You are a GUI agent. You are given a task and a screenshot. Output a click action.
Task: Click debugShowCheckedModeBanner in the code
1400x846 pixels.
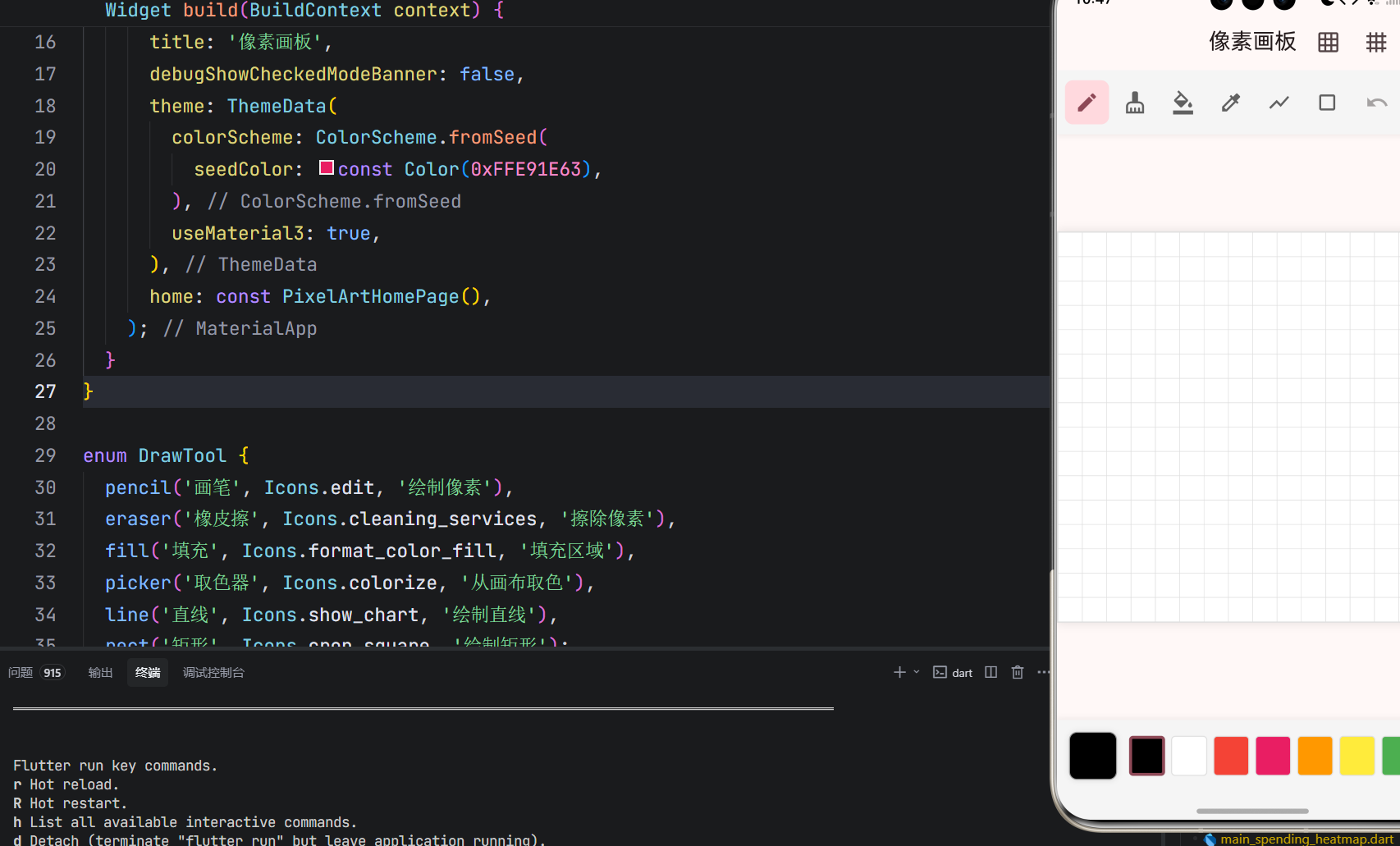click(x=293, y=74)
